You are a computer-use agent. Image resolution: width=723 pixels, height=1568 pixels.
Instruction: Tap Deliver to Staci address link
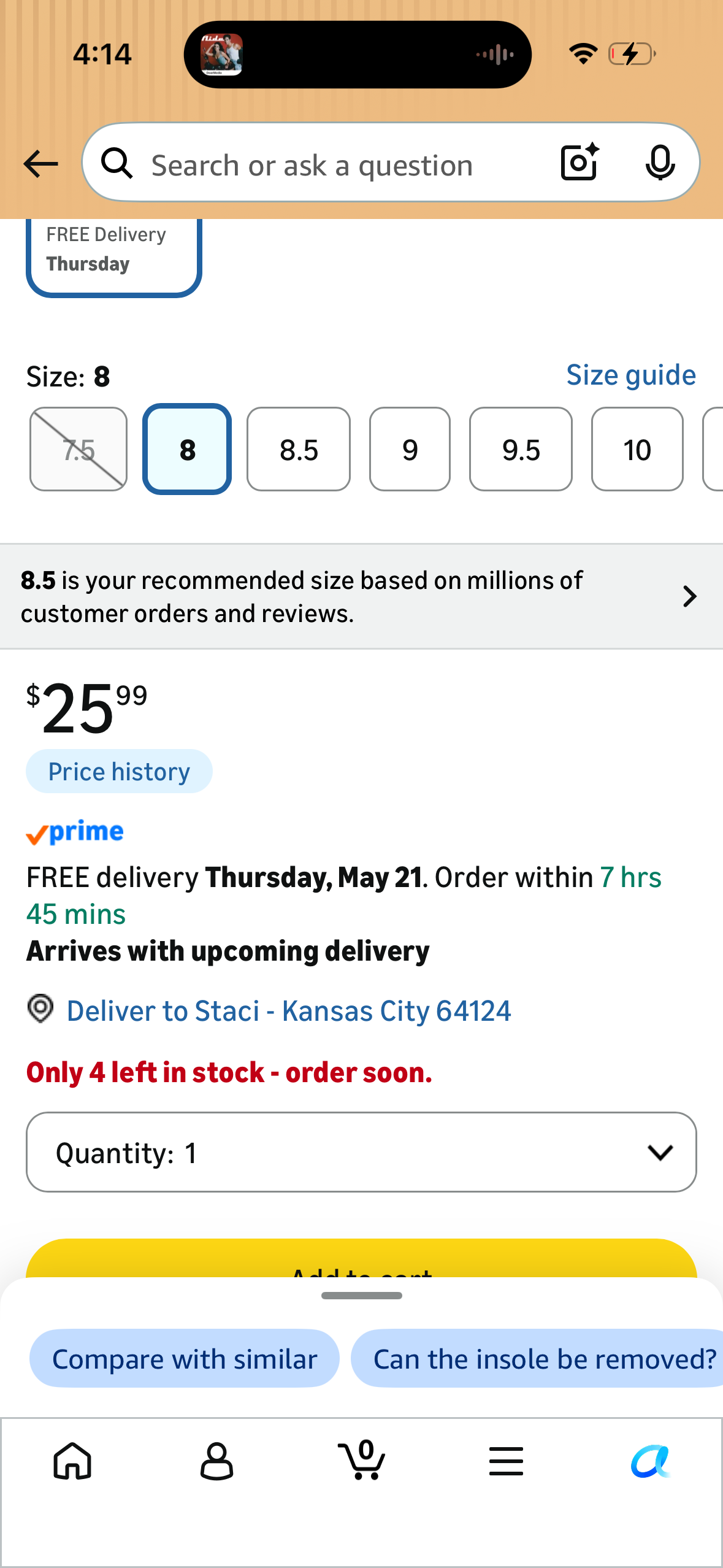click(x=289, y=1010)
